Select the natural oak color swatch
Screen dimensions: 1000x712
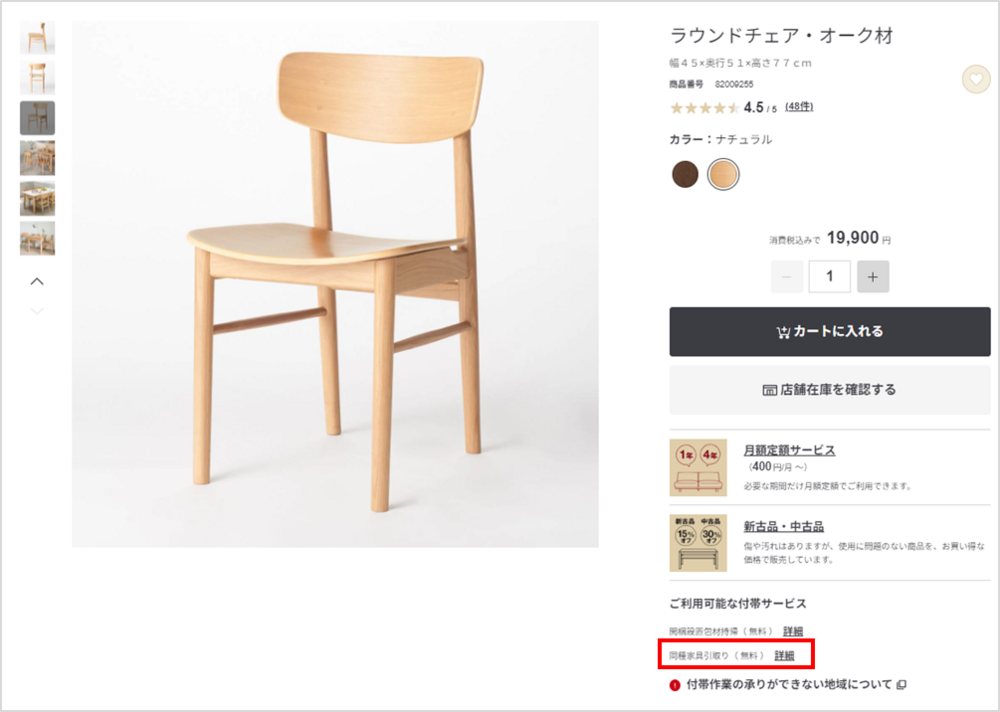point(723,174)
